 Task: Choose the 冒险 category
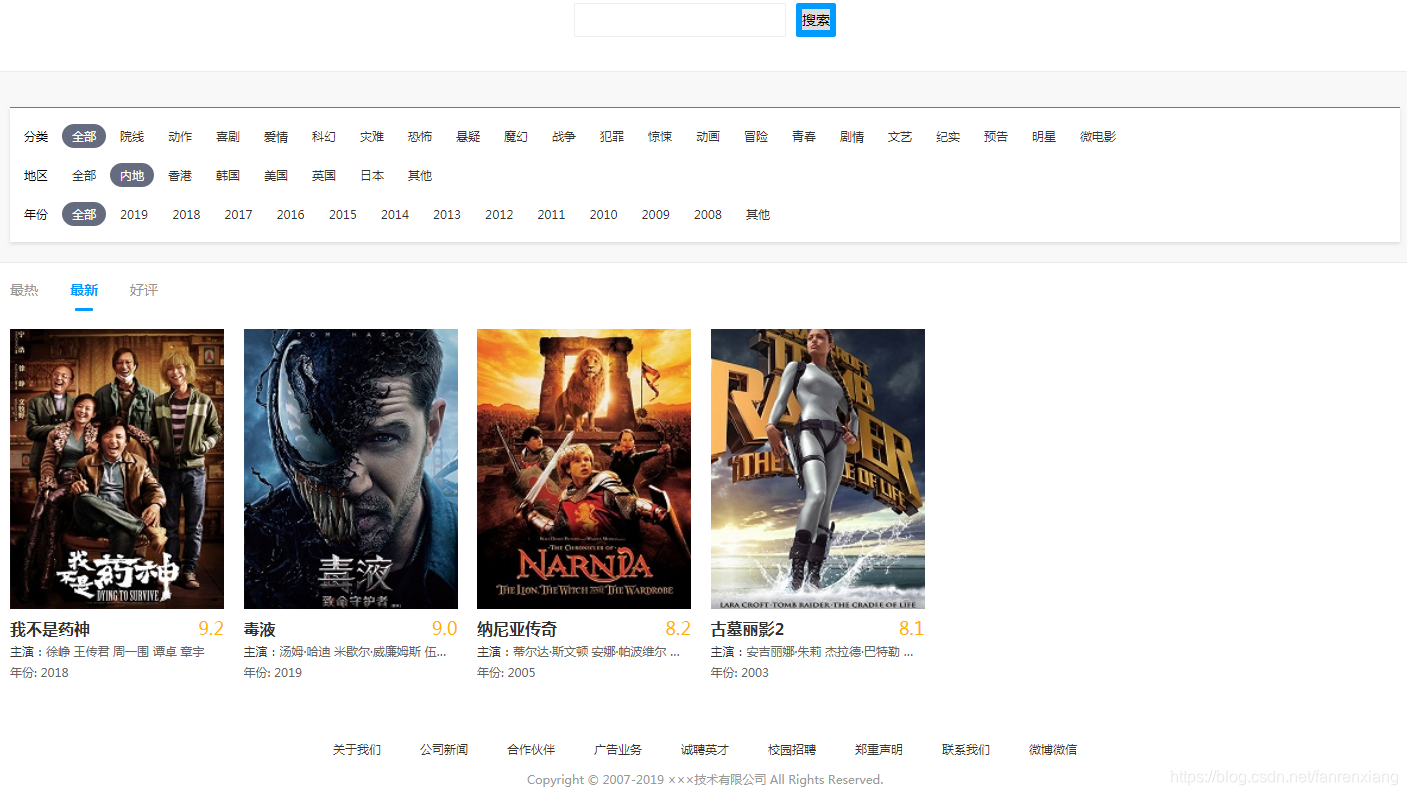click(x=756, y=136)
